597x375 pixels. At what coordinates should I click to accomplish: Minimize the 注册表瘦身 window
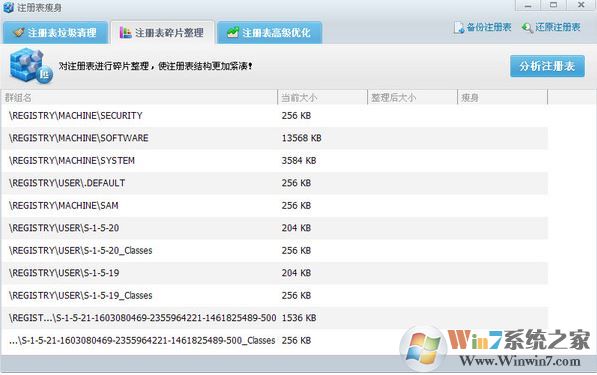click(528, 5)
